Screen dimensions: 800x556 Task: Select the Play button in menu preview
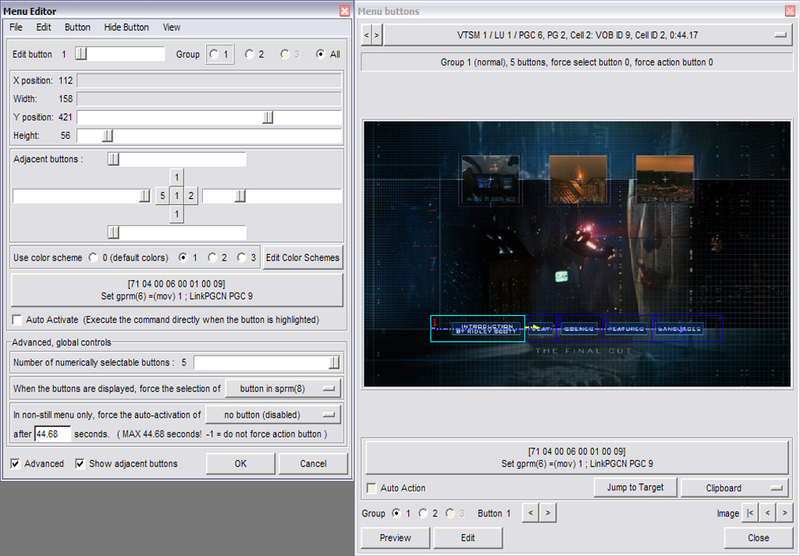pos(541,329)
